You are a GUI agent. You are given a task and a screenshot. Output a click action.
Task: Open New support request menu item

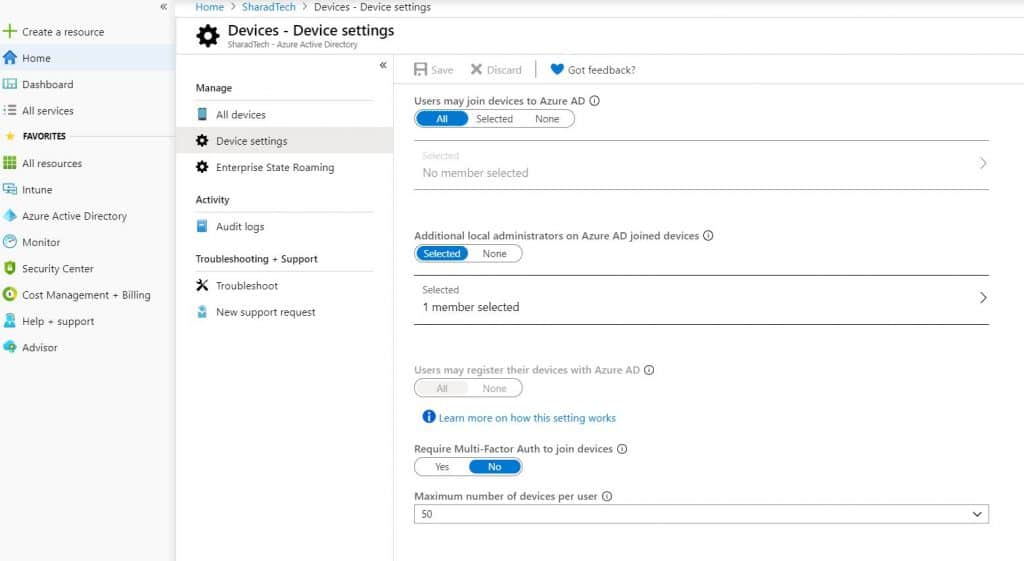[x=284, y=312]
